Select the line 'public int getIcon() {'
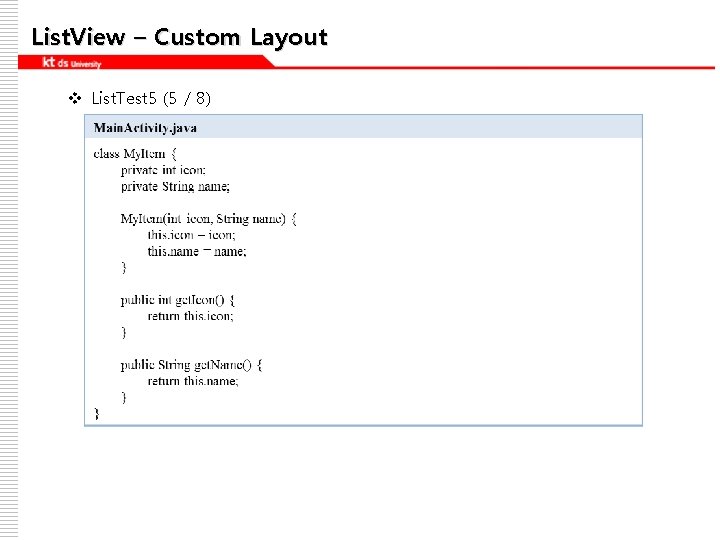The height and width of the screenshot is (540, 720). tap(178, 300)
